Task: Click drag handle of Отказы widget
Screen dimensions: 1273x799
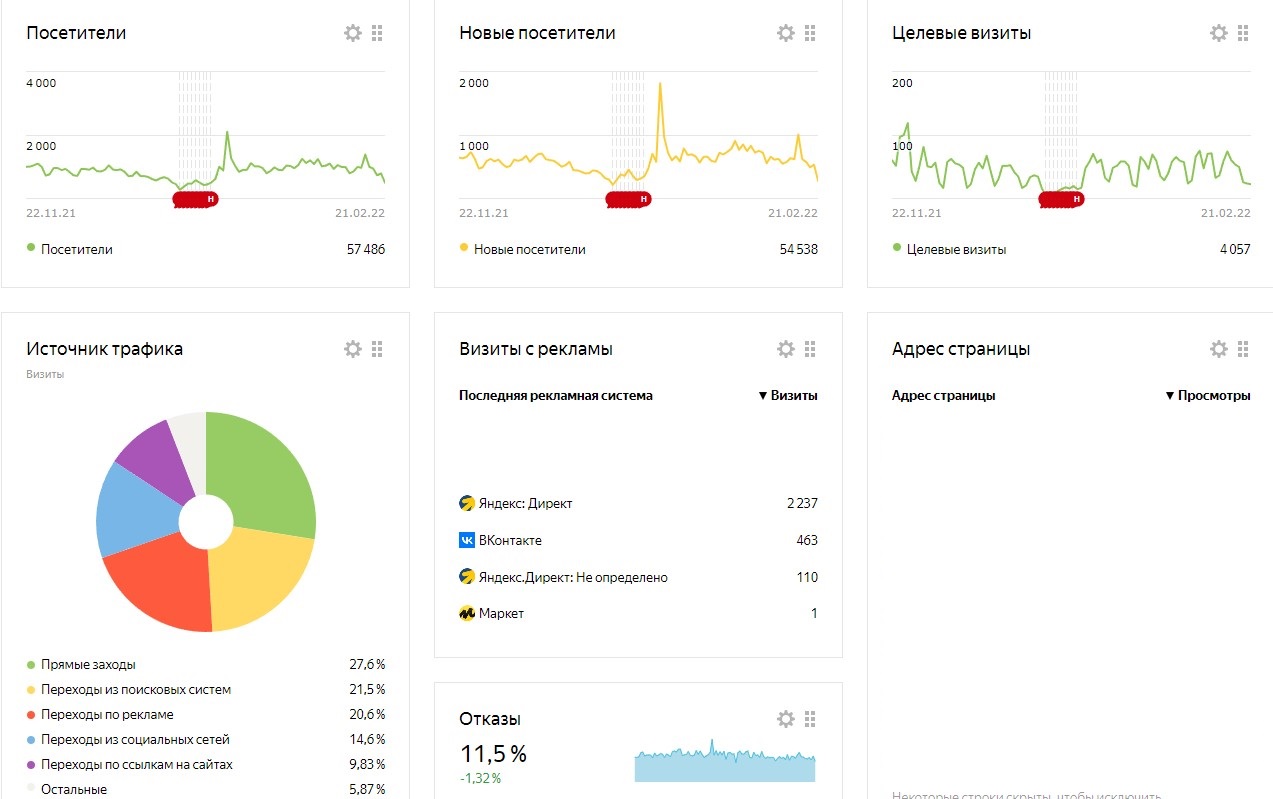Action: 810,719
